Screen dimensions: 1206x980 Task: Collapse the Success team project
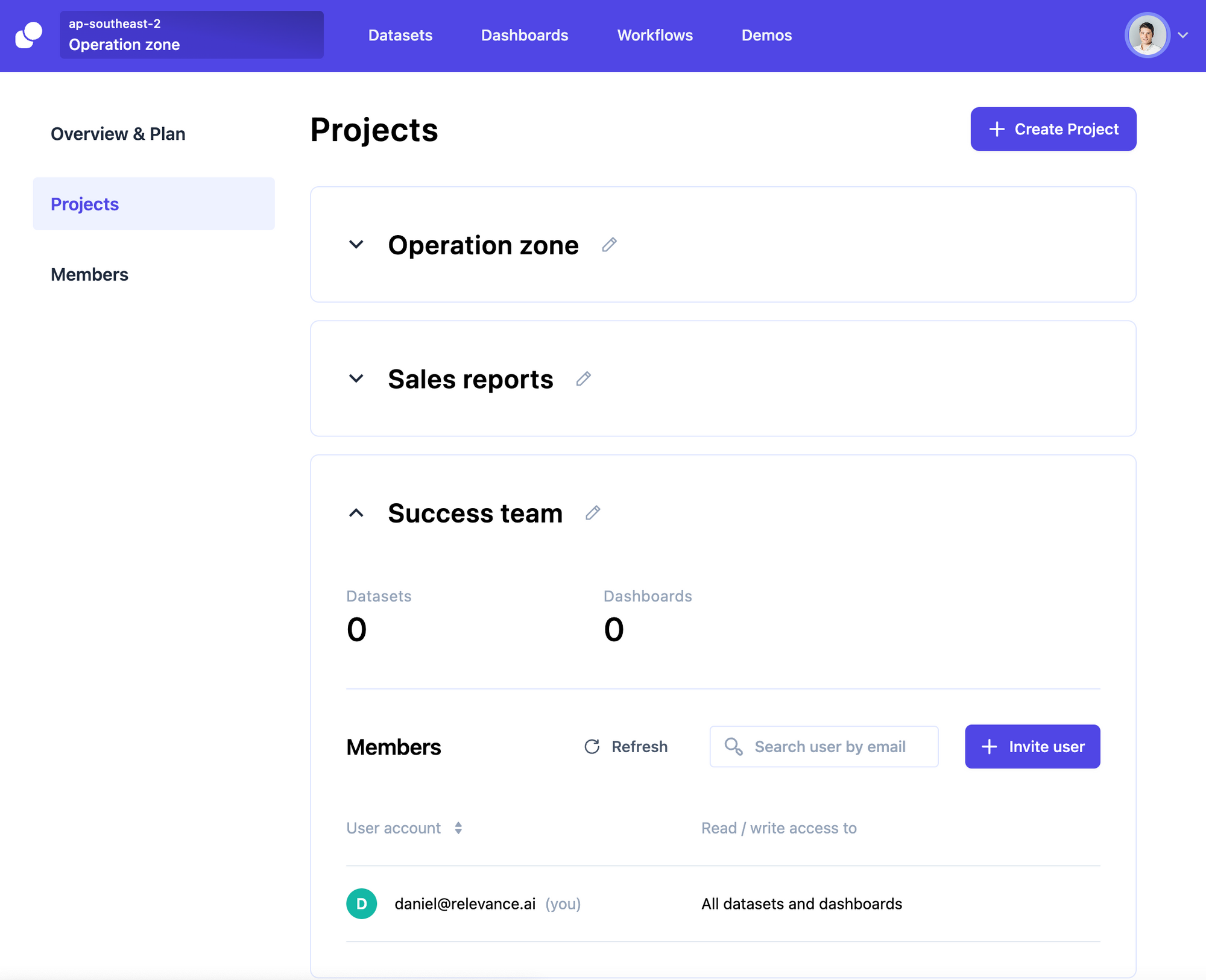coord(356,513)
